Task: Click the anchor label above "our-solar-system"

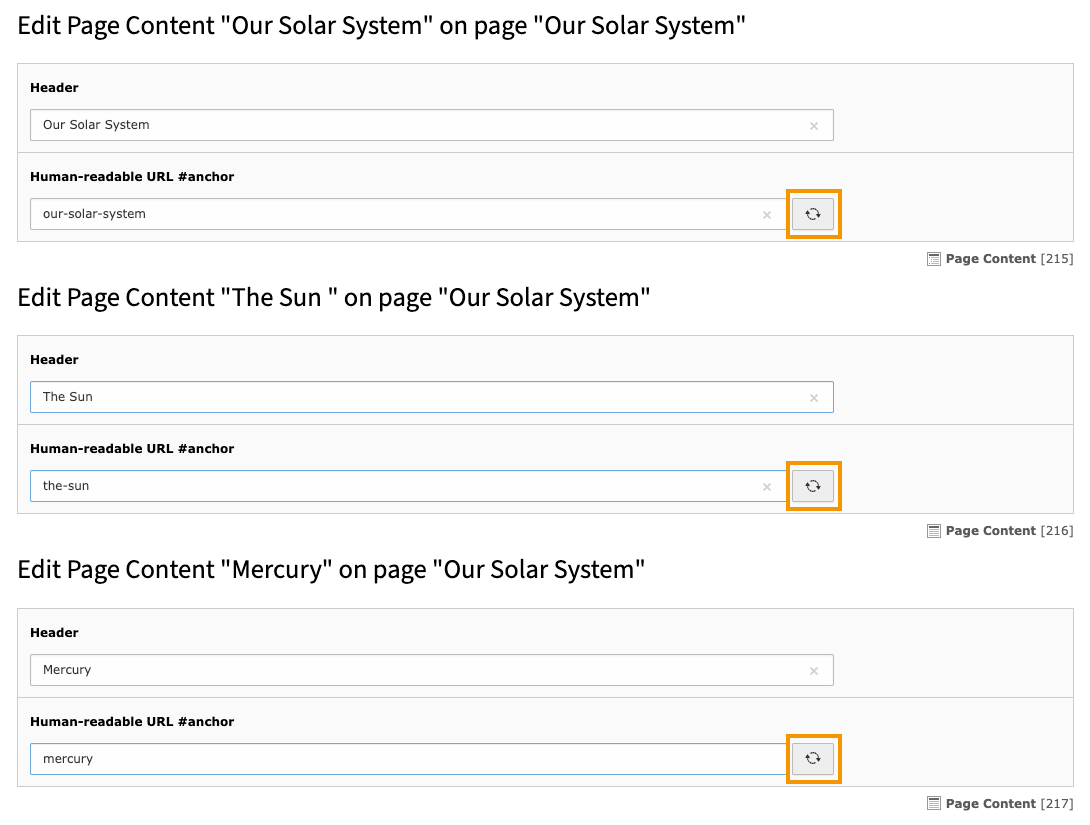Action: [x=132, y=177]
